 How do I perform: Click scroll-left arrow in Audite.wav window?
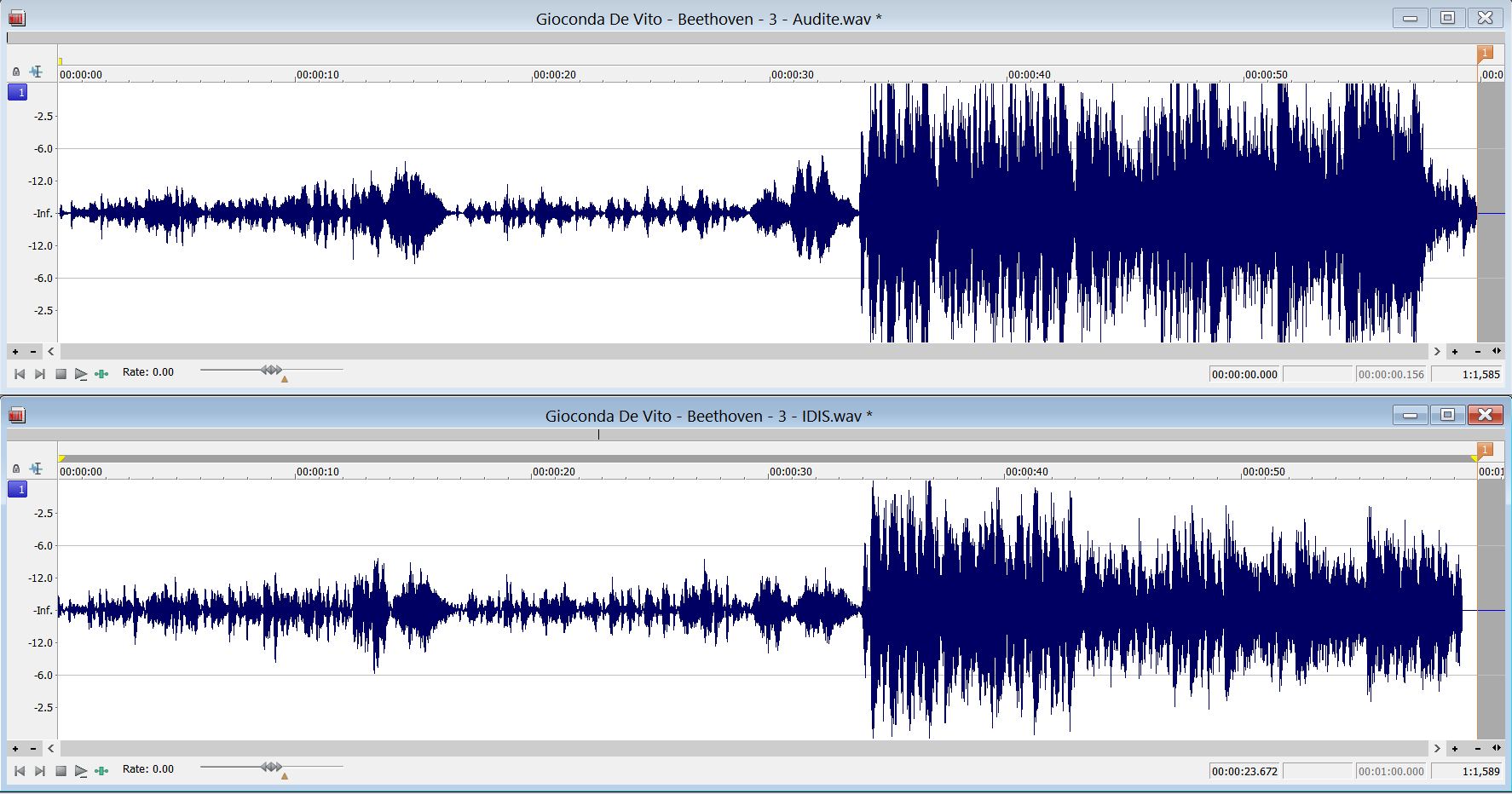(51, 351)
